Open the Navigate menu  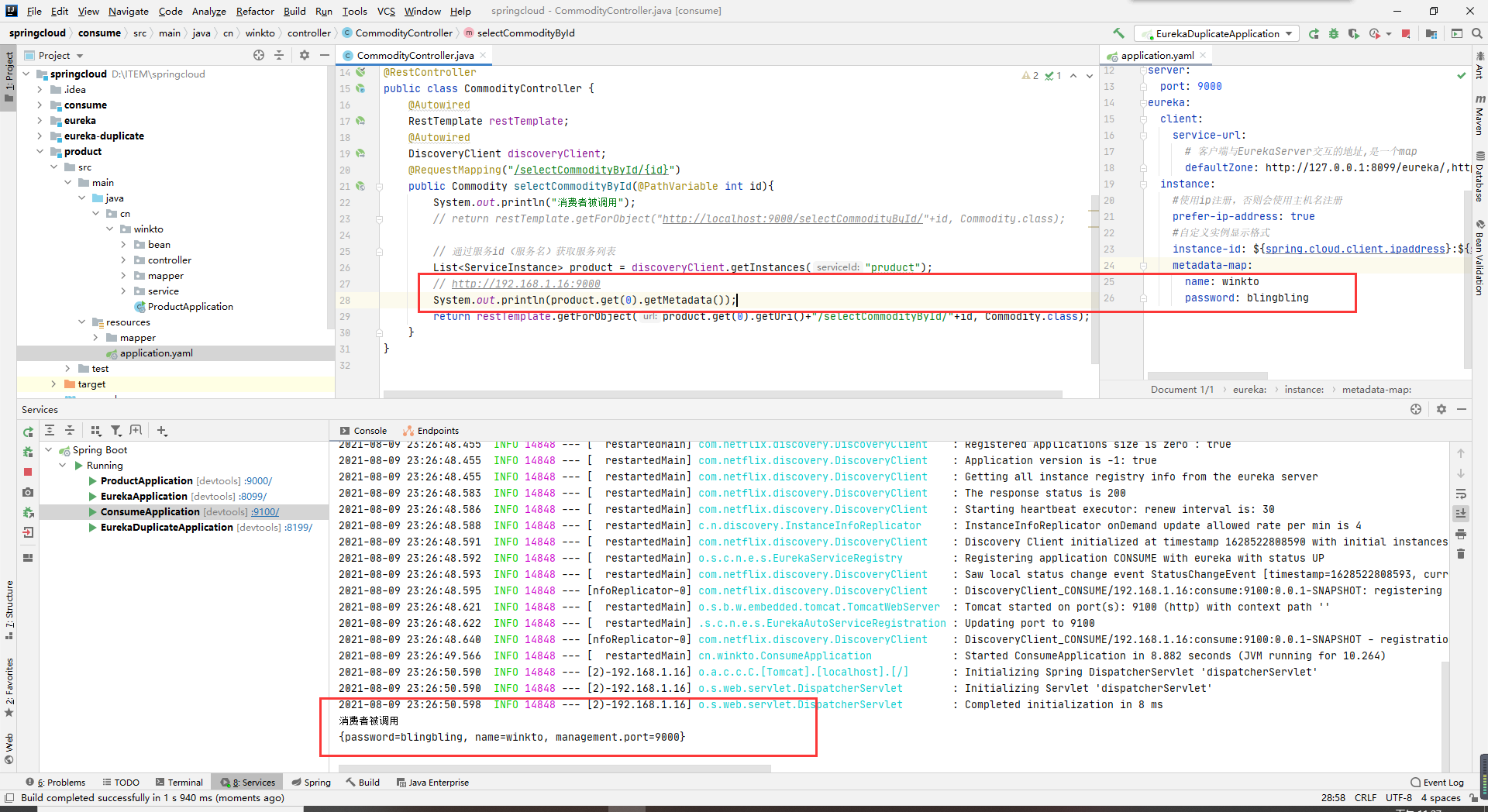(x=128, y=11)
